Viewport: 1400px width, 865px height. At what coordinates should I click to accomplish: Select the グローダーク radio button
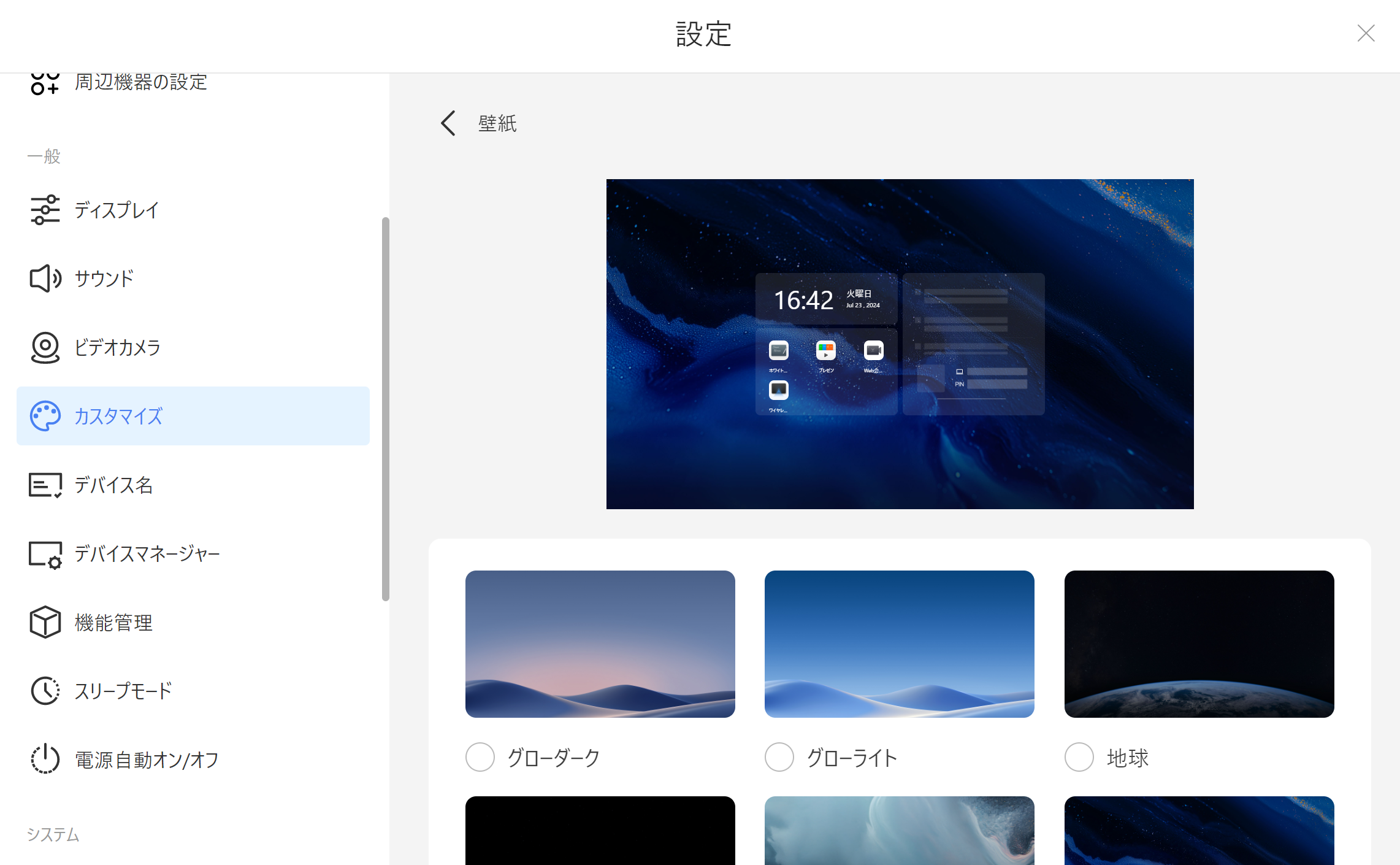click(x=480, y=757)
